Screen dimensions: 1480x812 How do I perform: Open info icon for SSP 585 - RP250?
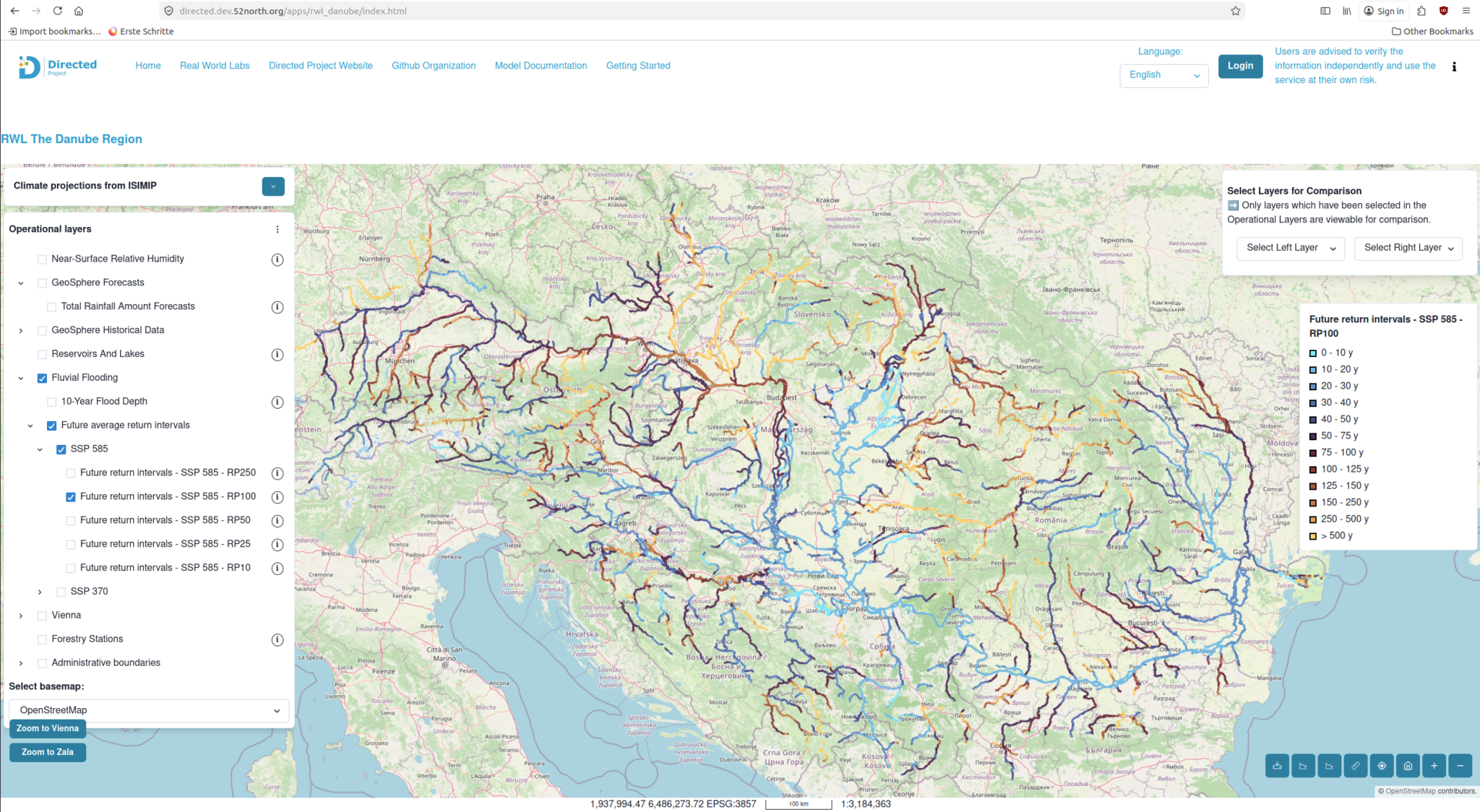tap(277, 473)
